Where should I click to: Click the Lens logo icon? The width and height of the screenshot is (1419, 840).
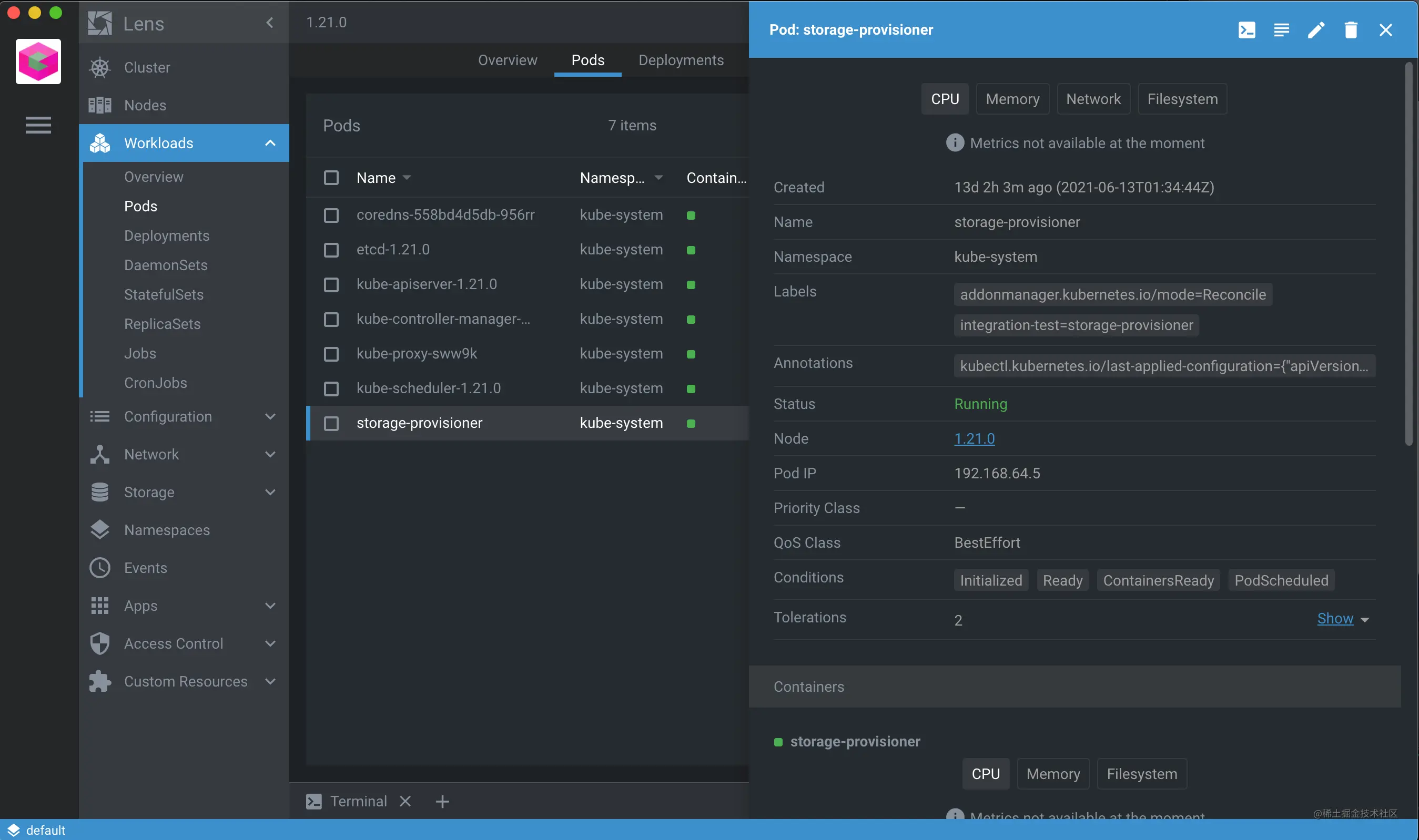(100, 23)
